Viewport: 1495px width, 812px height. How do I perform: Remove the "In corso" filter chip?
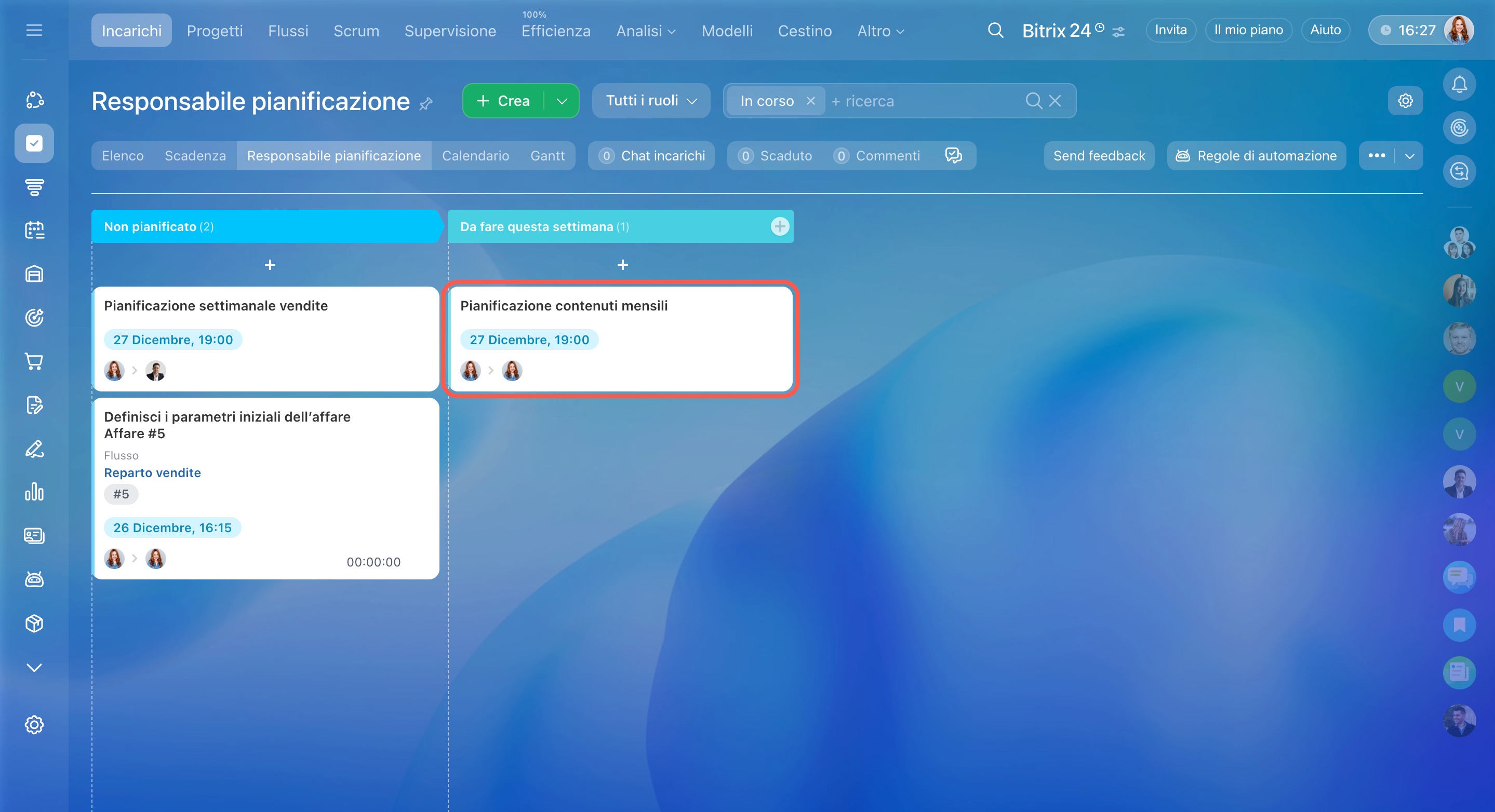811,101
